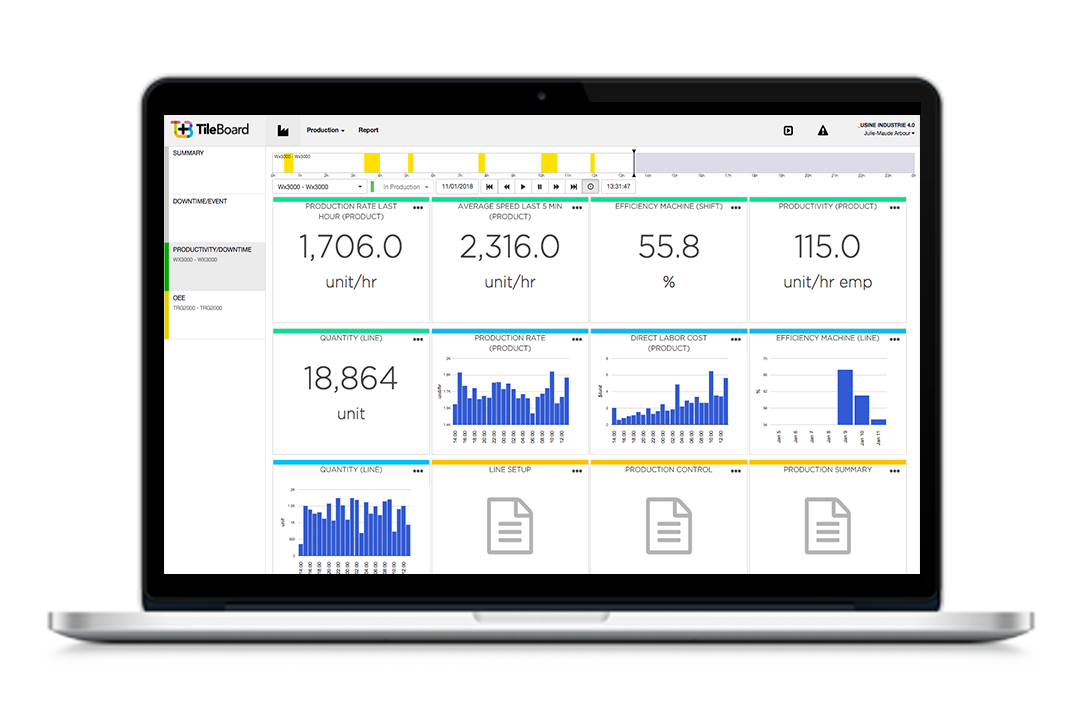Open options for the Quantity (Line) chart tile
This screenshot has height=712, width=1081.
tap(418, 471)
